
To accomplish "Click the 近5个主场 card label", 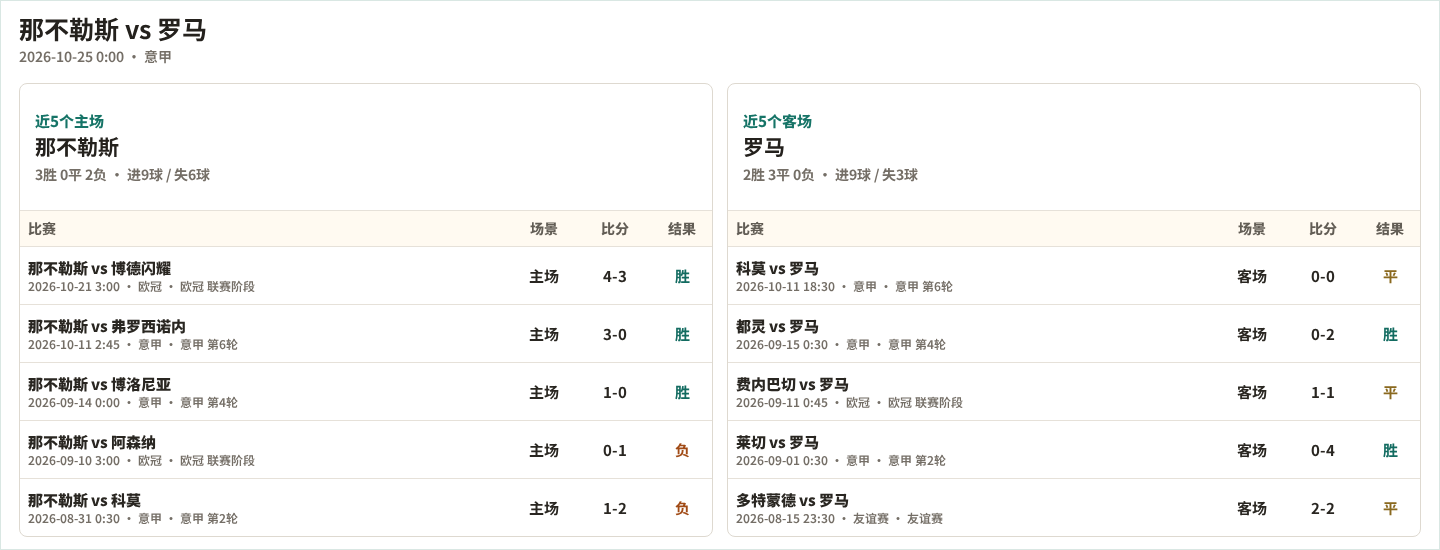I will tap(69, 121).
